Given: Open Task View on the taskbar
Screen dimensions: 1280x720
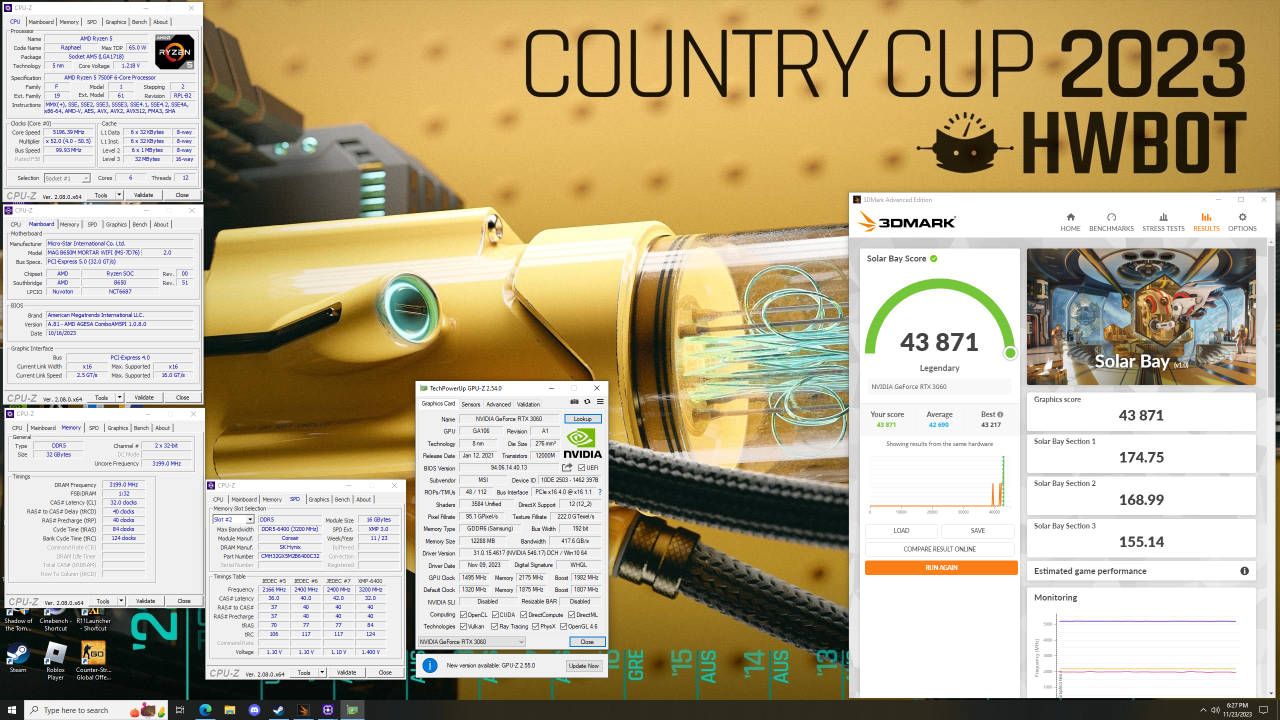Looking at the screenshot, I should [181, 710].
